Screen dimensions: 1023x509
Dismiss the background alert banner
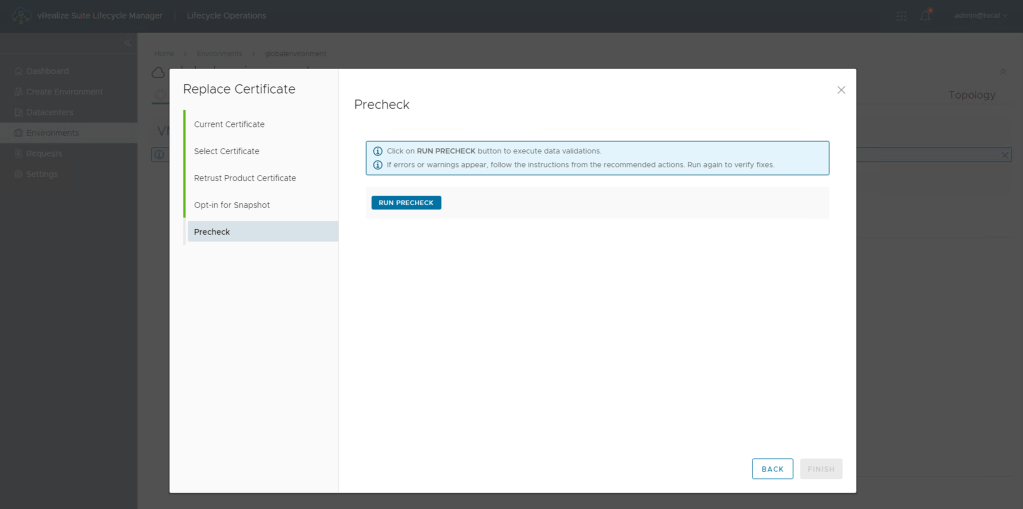coord(1005,155)
